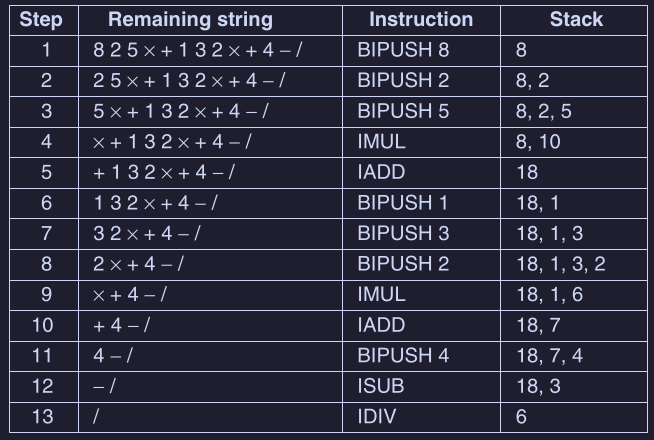Click the stack cell showing 18, 1, 3, 2
This screenshot has width=654, height=440.
pyautogui.click(x=560, y=264)
